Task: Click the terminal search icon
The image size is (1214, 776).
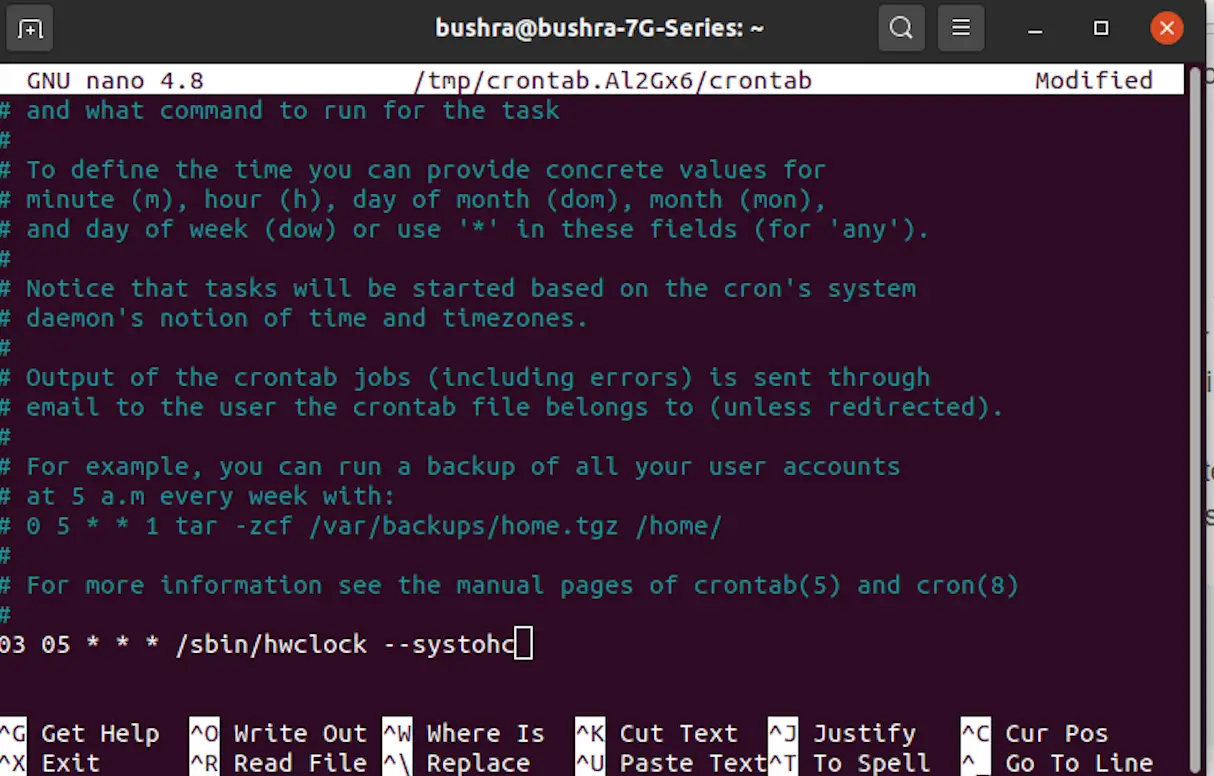Action: pyautogui.click(x=900, y=28)
